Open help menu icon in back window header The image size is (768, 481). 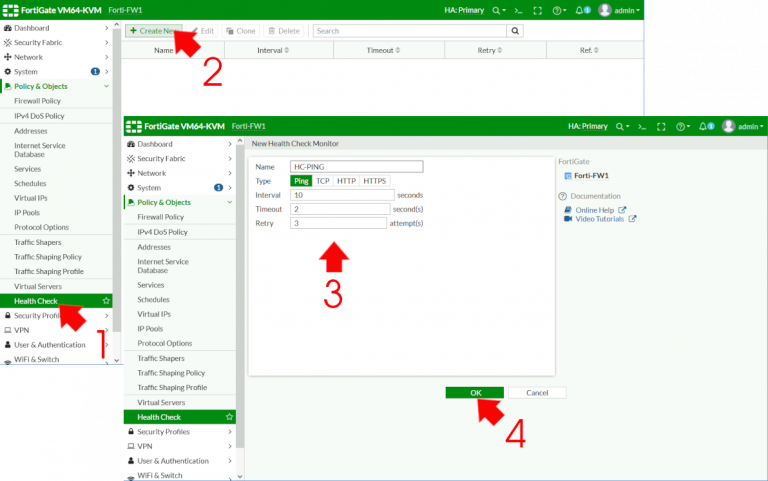click(559, 10)
